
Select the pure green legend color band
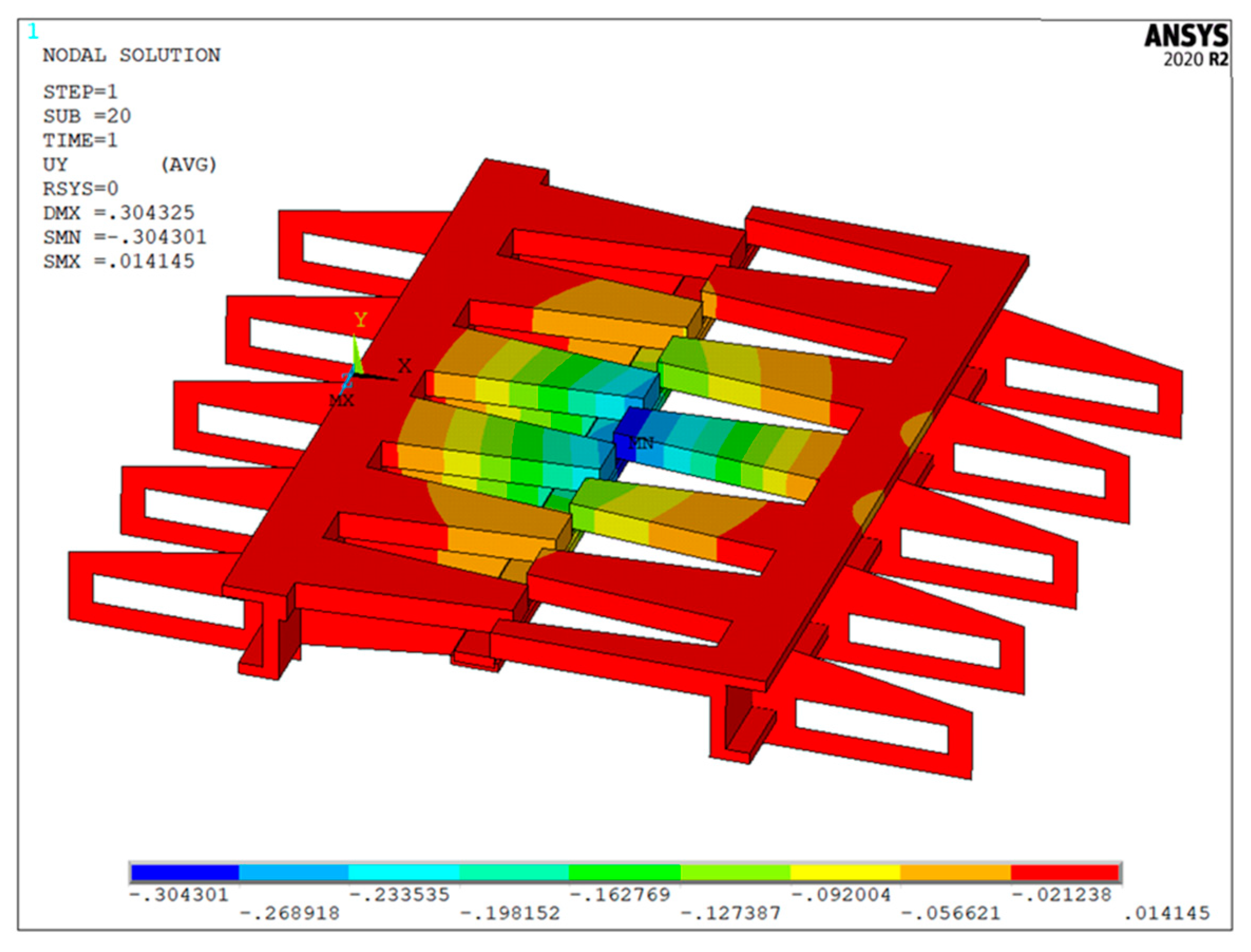[x=624, y=873]
